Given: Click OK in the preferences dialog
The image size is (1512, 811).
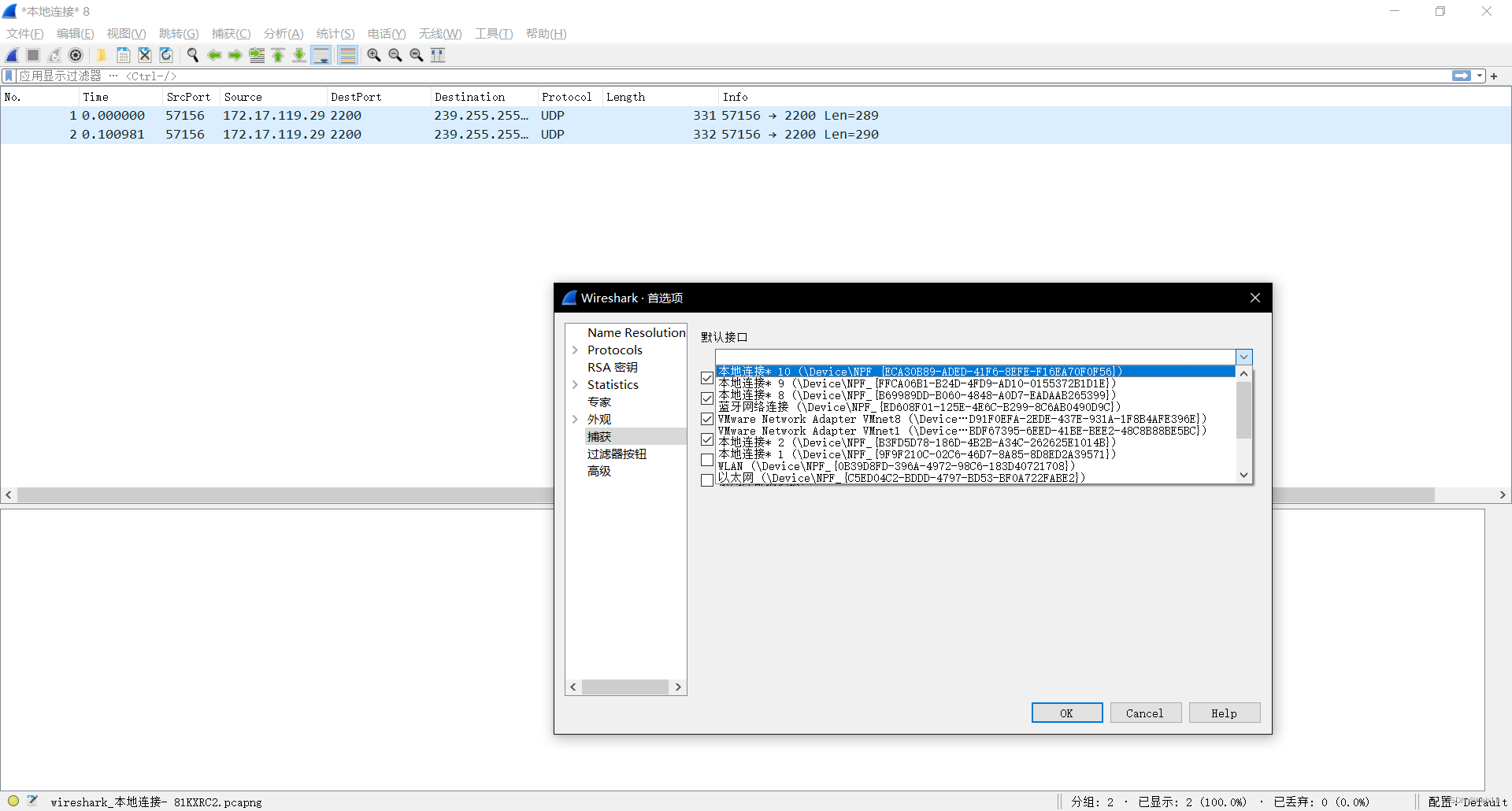Looking at the screenshot, I should coord(1067,713).
